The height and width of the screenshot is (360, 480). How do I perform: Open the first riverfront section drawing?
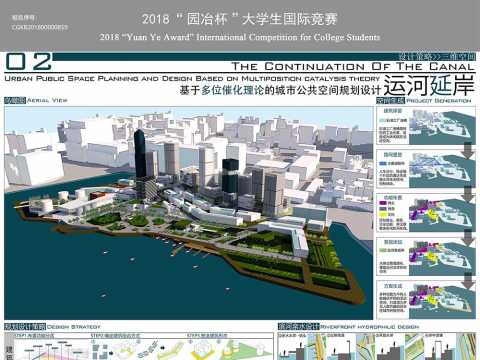coord(292,347)
